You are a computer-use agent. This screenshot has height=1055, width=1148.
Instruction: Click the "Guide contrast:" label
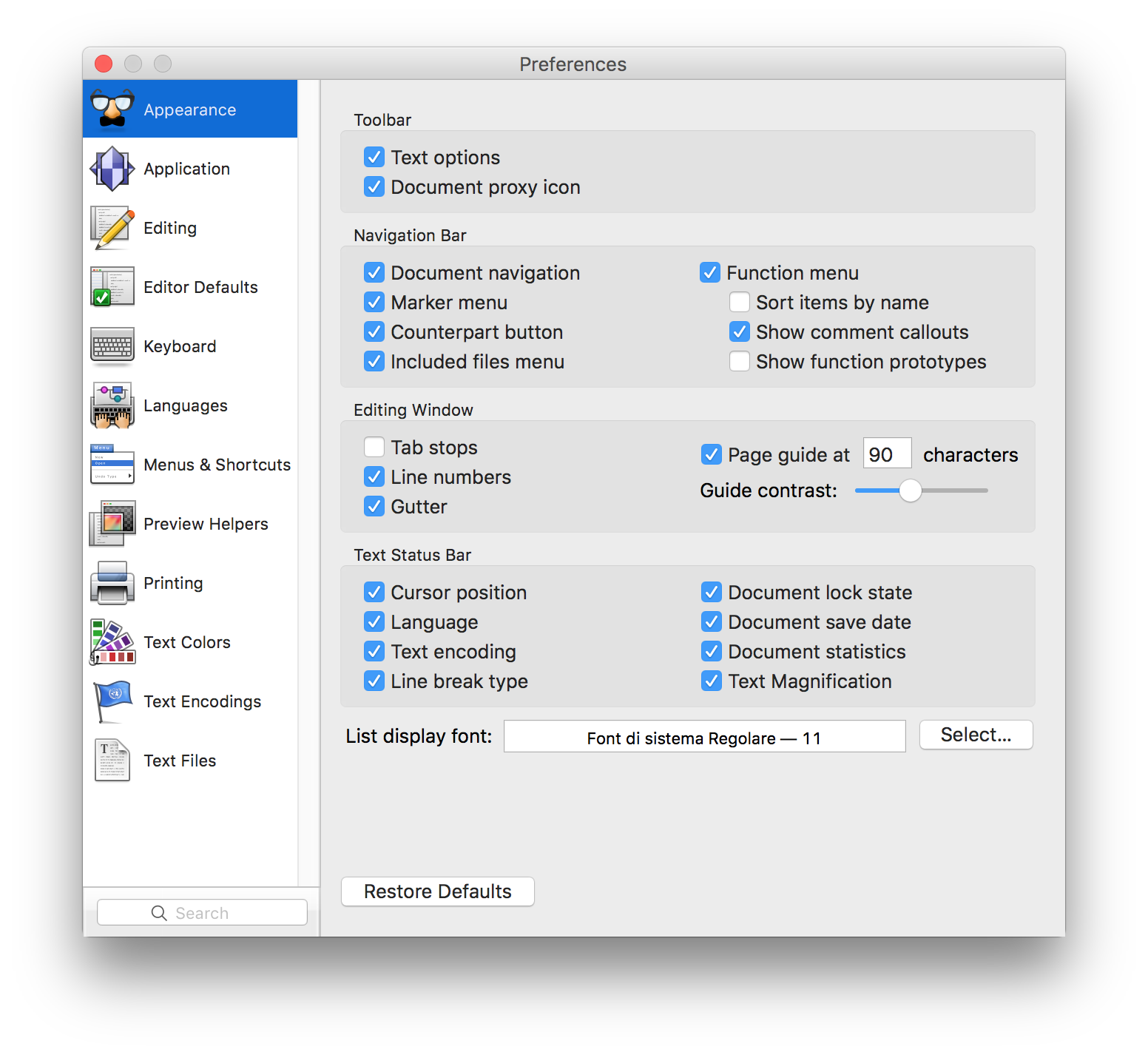tap(769, 491)
